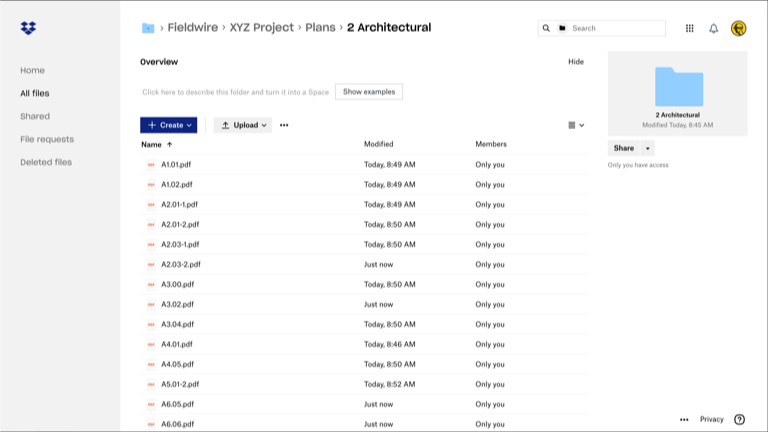Hide the Overview section

pos(576,62)
